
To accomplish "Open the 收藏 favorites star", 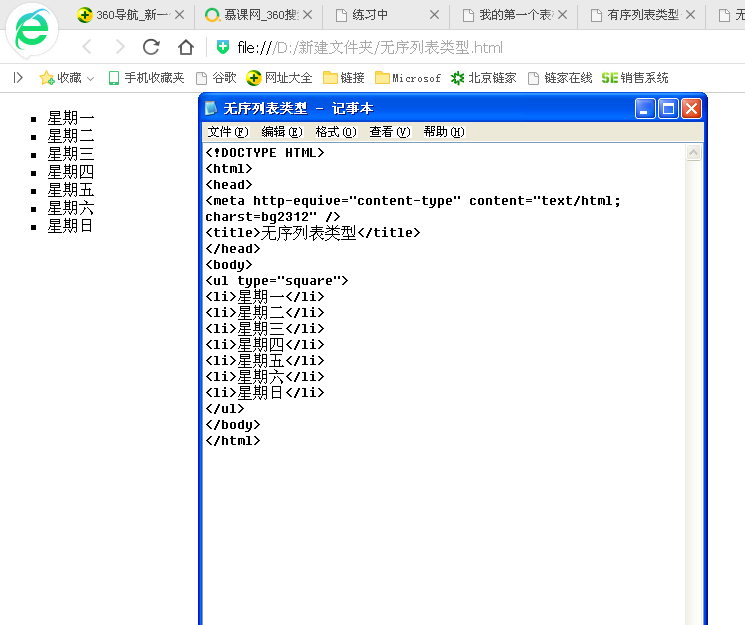I will 47,77.
